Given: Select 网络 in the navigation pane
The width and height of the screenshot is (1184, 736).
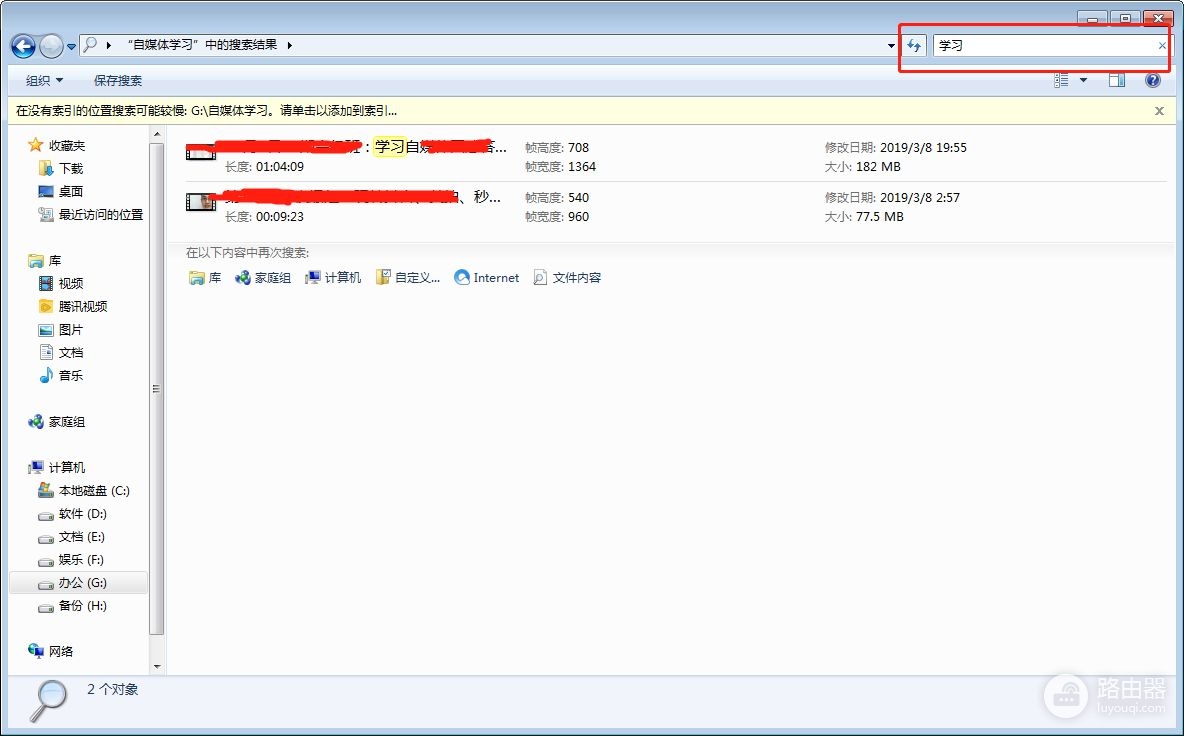Looking at the screenshot, I should point(51,651).
